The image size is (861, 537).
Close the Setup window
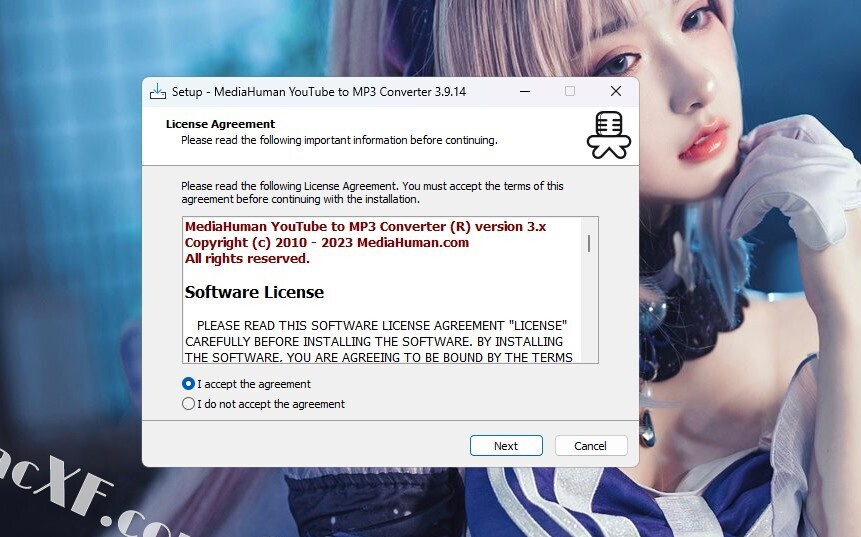616,91
